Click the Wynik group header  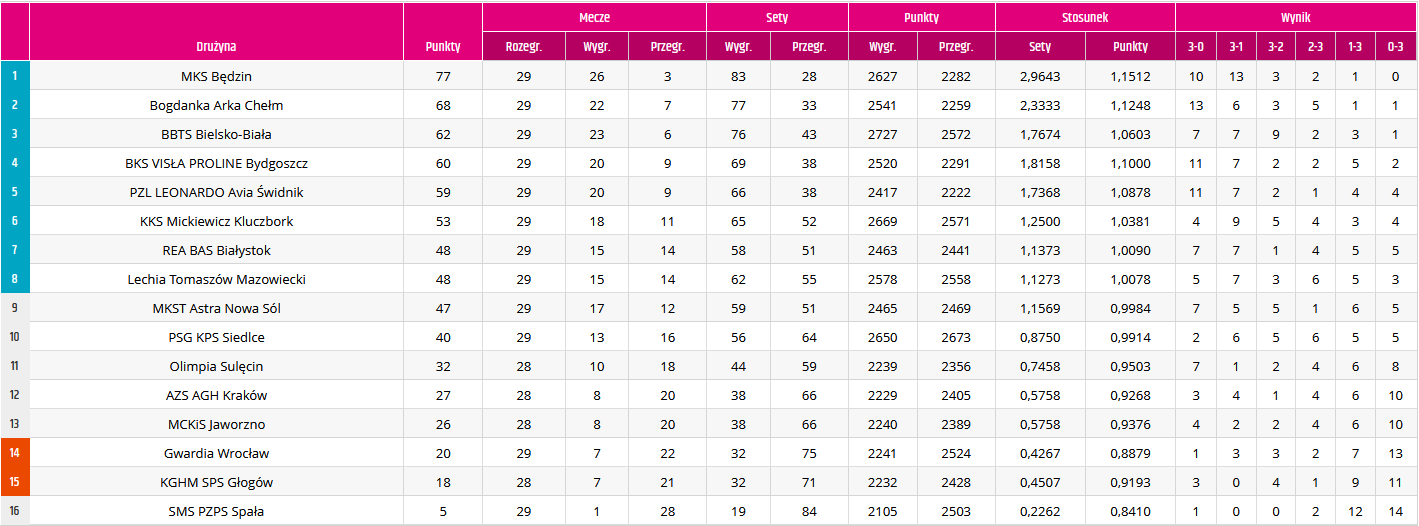[1295, 17]
